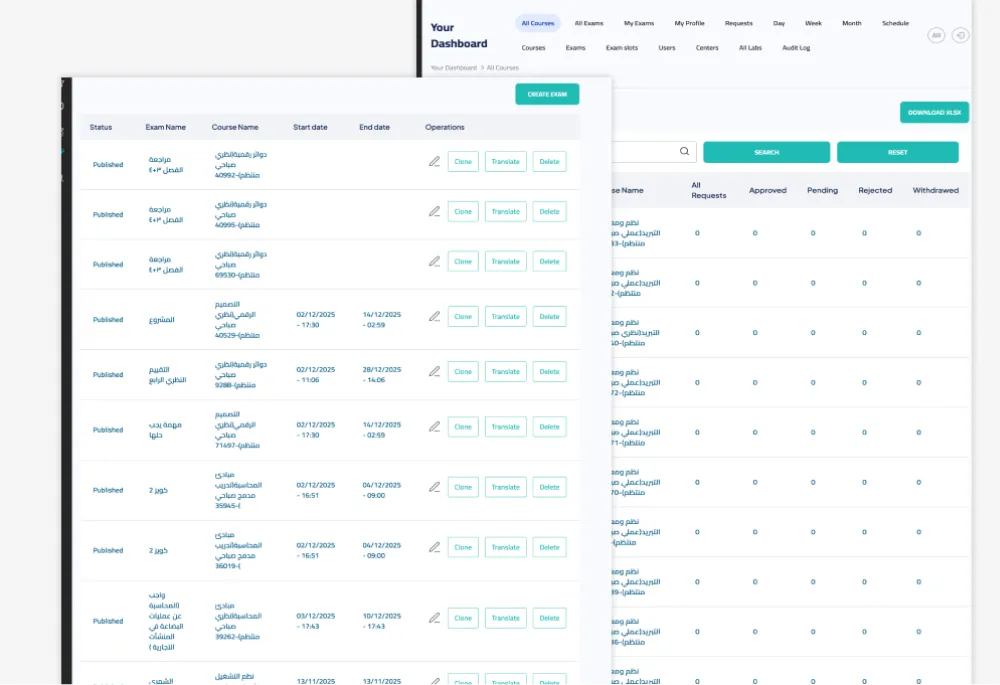Edit exam in course 71497 row
This screenshot has height=685, width=1000.
point(434,426)
